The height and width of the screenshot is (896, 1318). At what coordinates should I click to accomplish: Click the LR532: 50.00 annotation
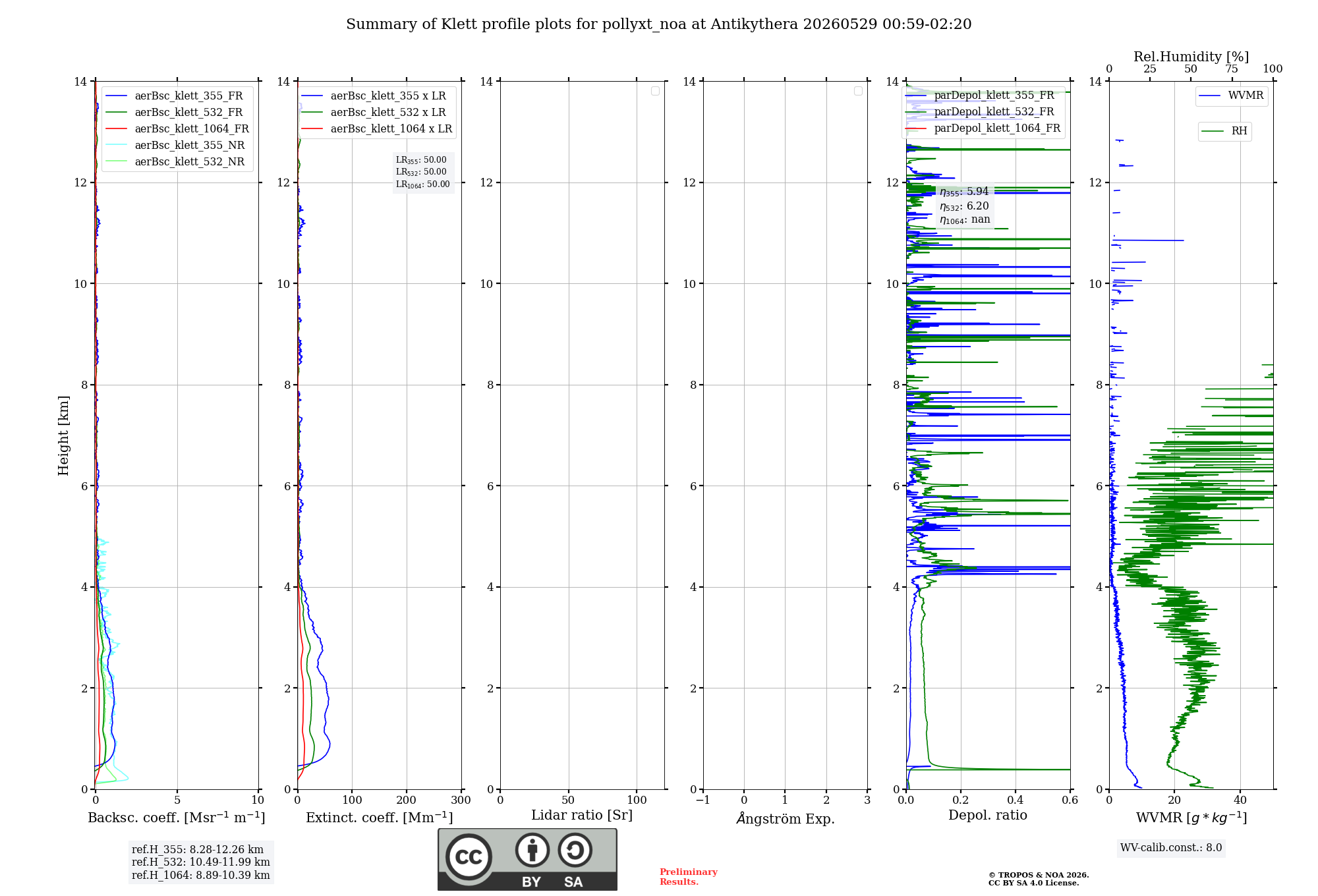421,172
